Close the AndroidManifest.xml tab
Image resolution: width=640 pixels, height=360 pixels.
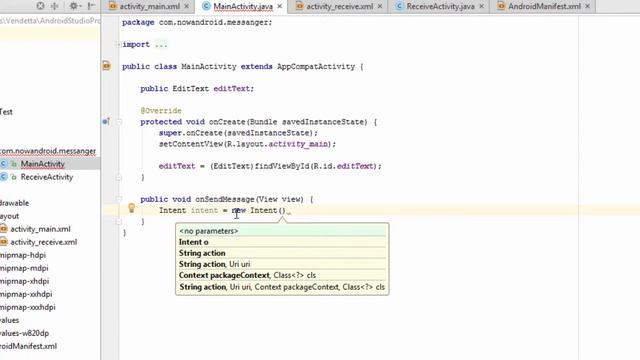tap(587, 6)
